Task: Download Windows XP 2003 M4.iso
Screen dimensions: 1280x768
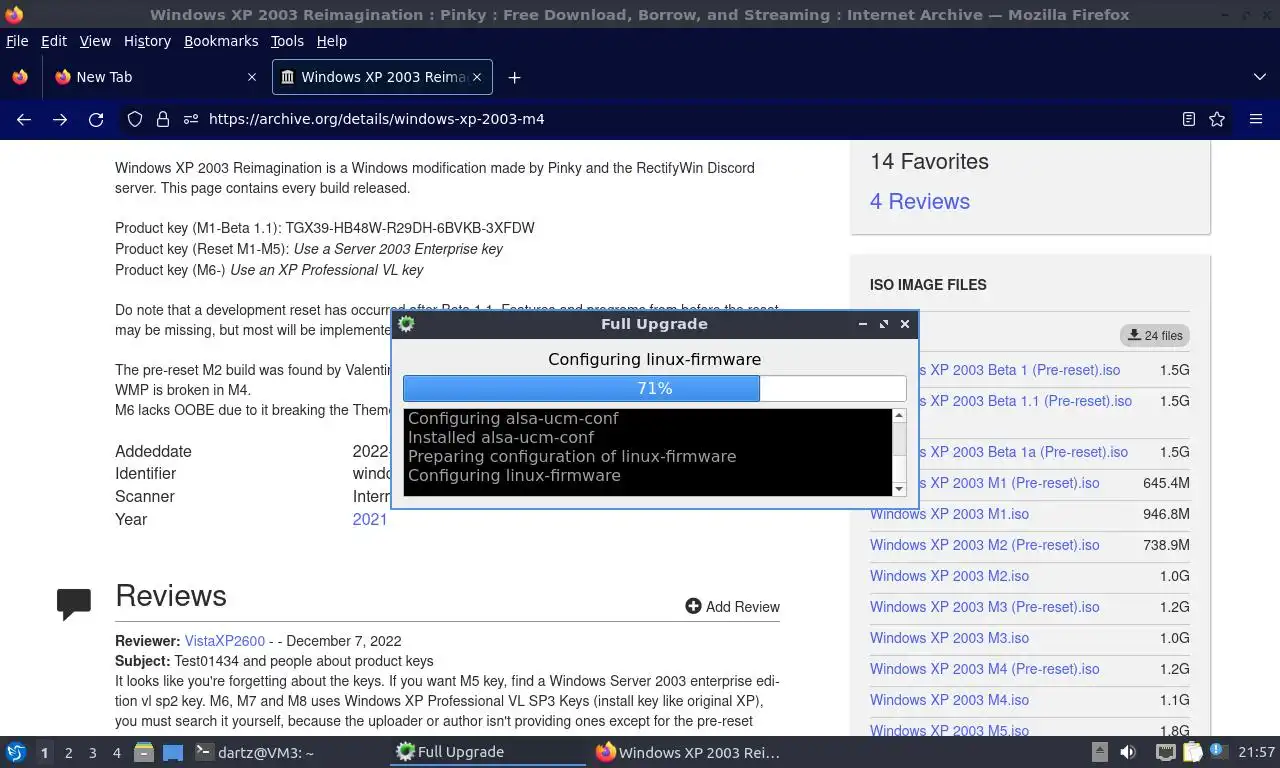Action: click(949, 700)
